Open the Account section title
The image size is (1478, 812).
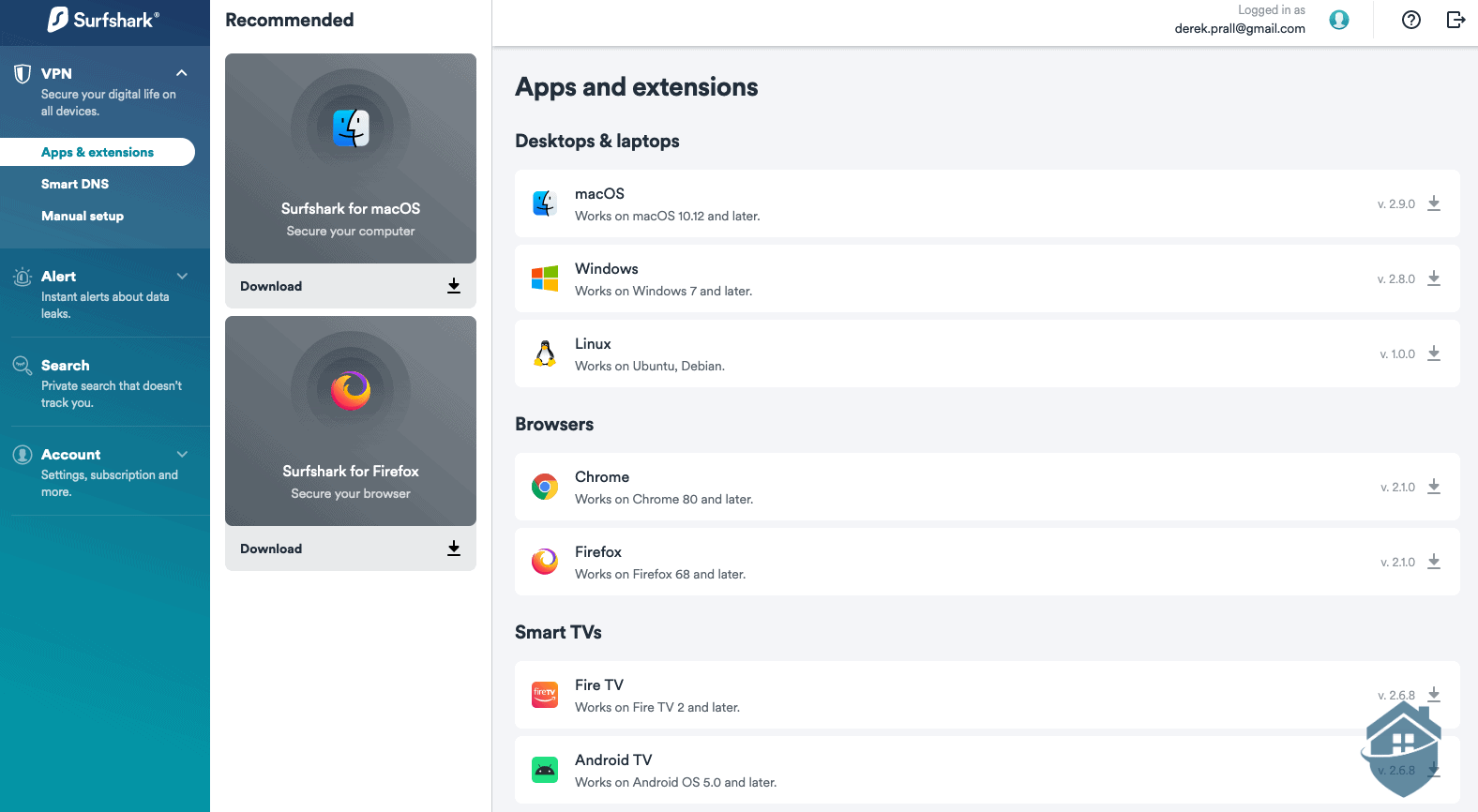(70, 455)
